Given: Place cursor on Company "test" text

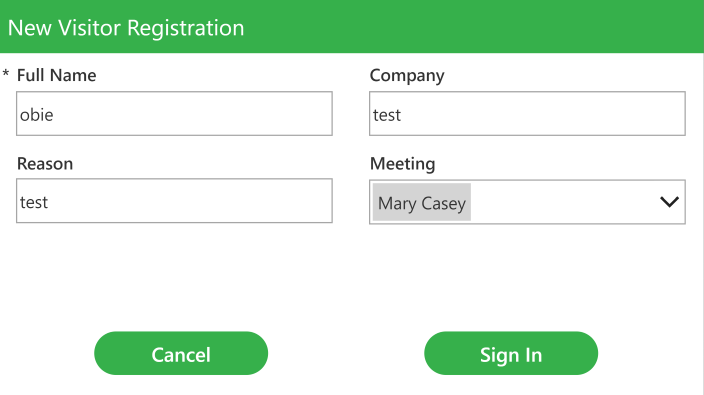Looking at the screenshot, I should [x=387, y=115].
